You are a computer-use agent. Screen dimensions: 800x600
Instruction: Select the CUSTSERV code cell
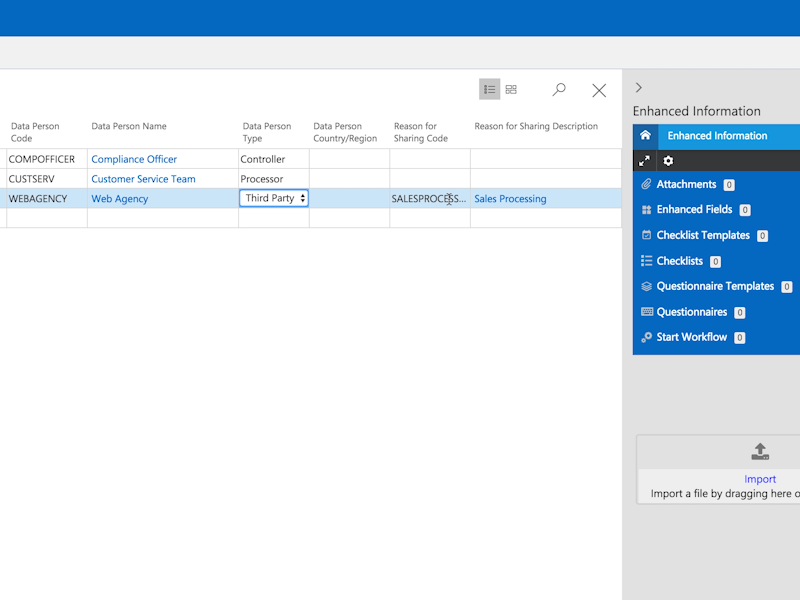(47, 179)
